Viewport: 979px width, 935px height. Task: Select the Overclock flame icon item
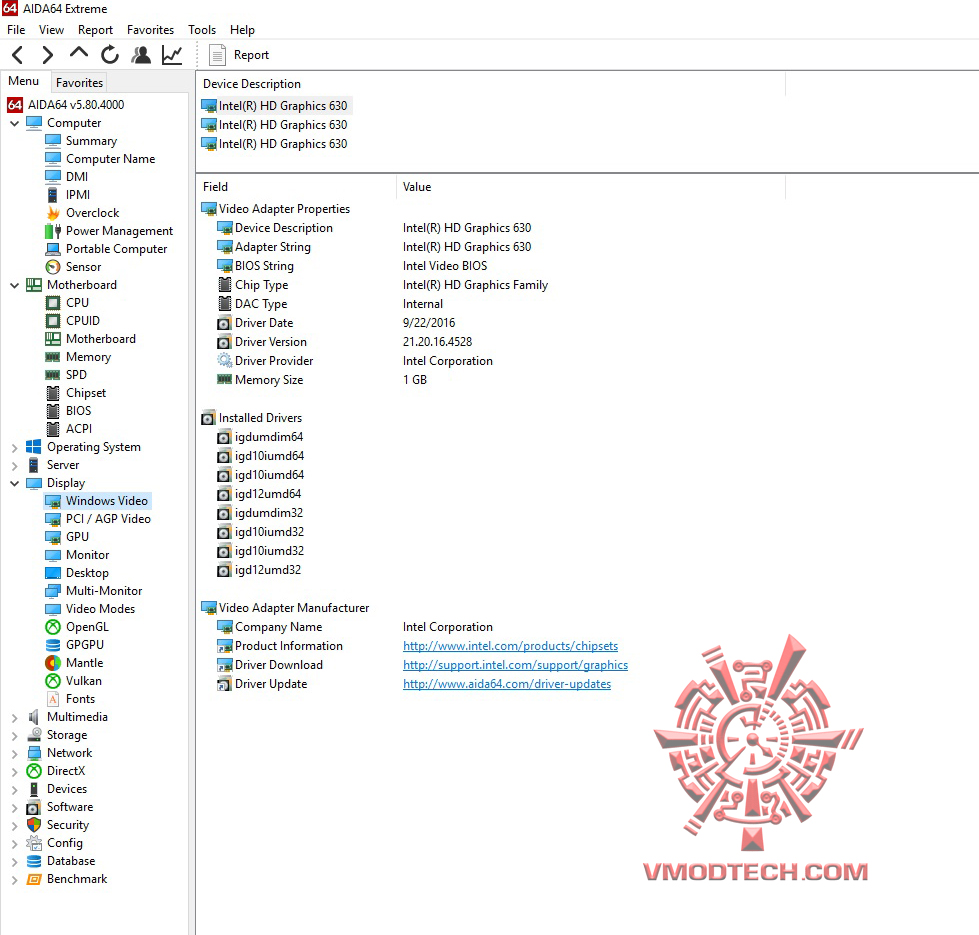(82, 213)
